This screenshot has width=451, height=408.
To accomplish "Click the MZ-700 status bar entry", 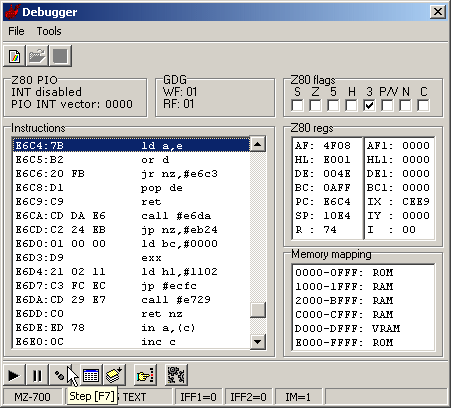I will (x=32, y=397).
